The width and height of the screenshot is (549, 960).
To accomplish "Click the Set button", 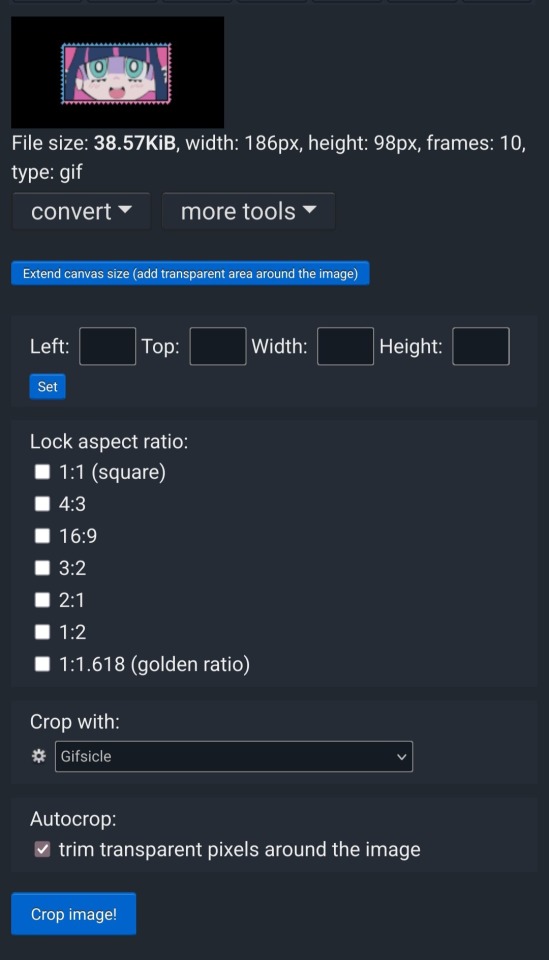I will (47, 386).
